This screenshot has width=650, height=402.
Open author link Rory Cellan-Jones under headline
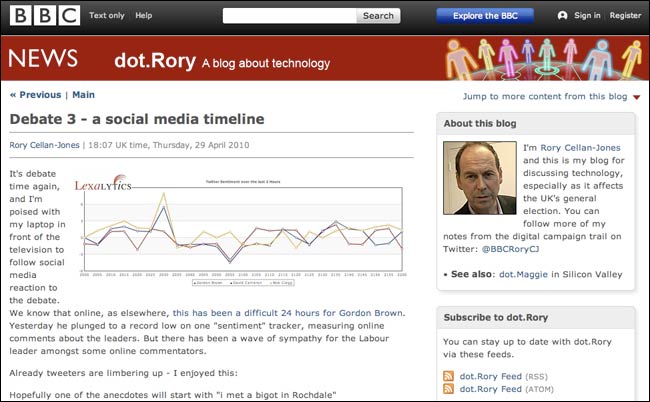click(44, 145)
